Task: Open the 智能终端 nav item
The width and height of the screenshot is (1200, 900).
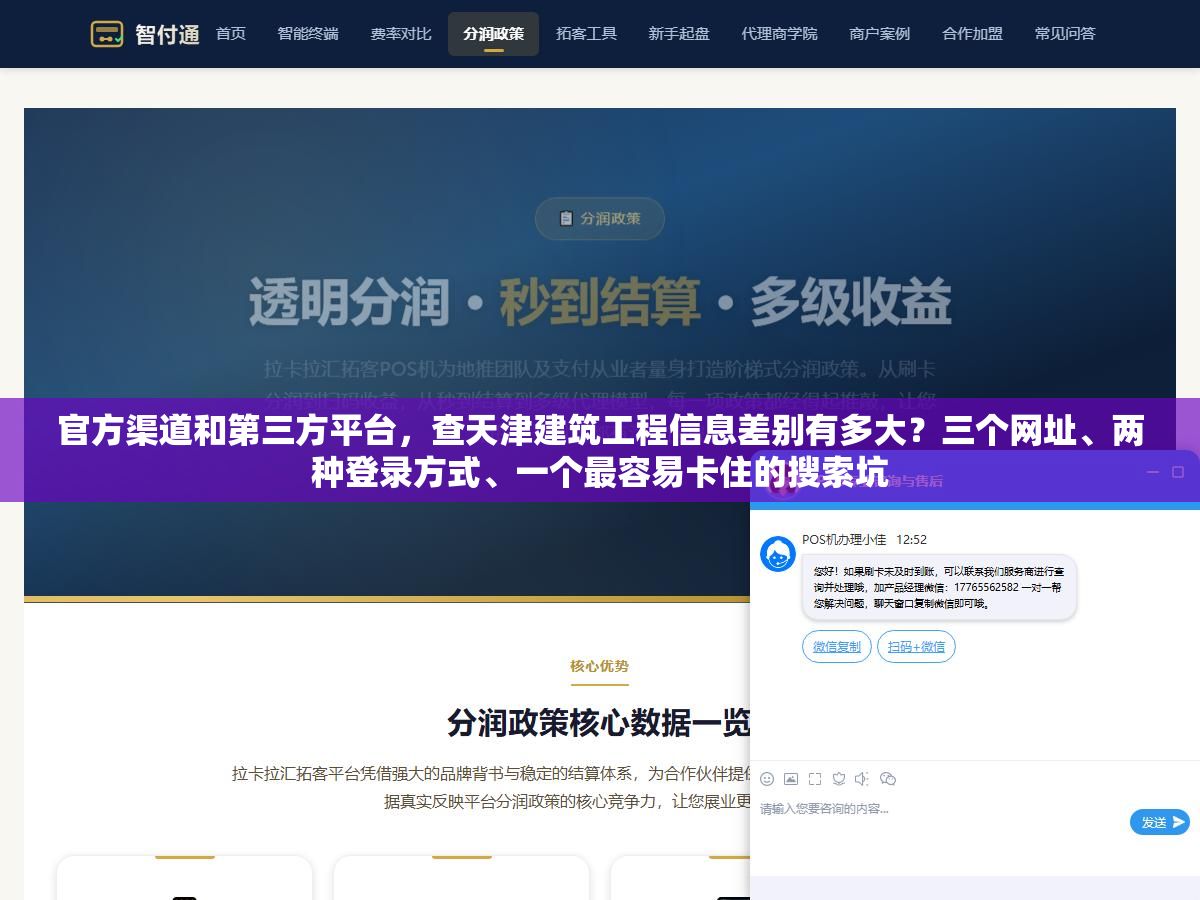Action: [x=308, y=34]
